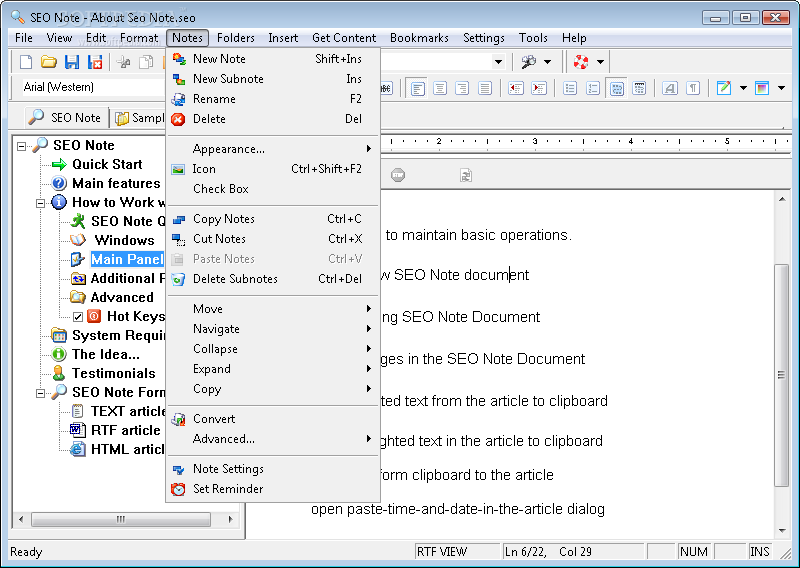Choose New Subnote from Notes menu

tap(274, 79)
